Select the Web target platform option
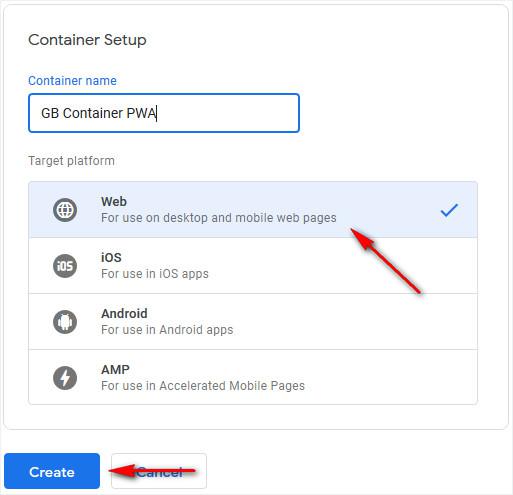 click(x=253, y=210)
